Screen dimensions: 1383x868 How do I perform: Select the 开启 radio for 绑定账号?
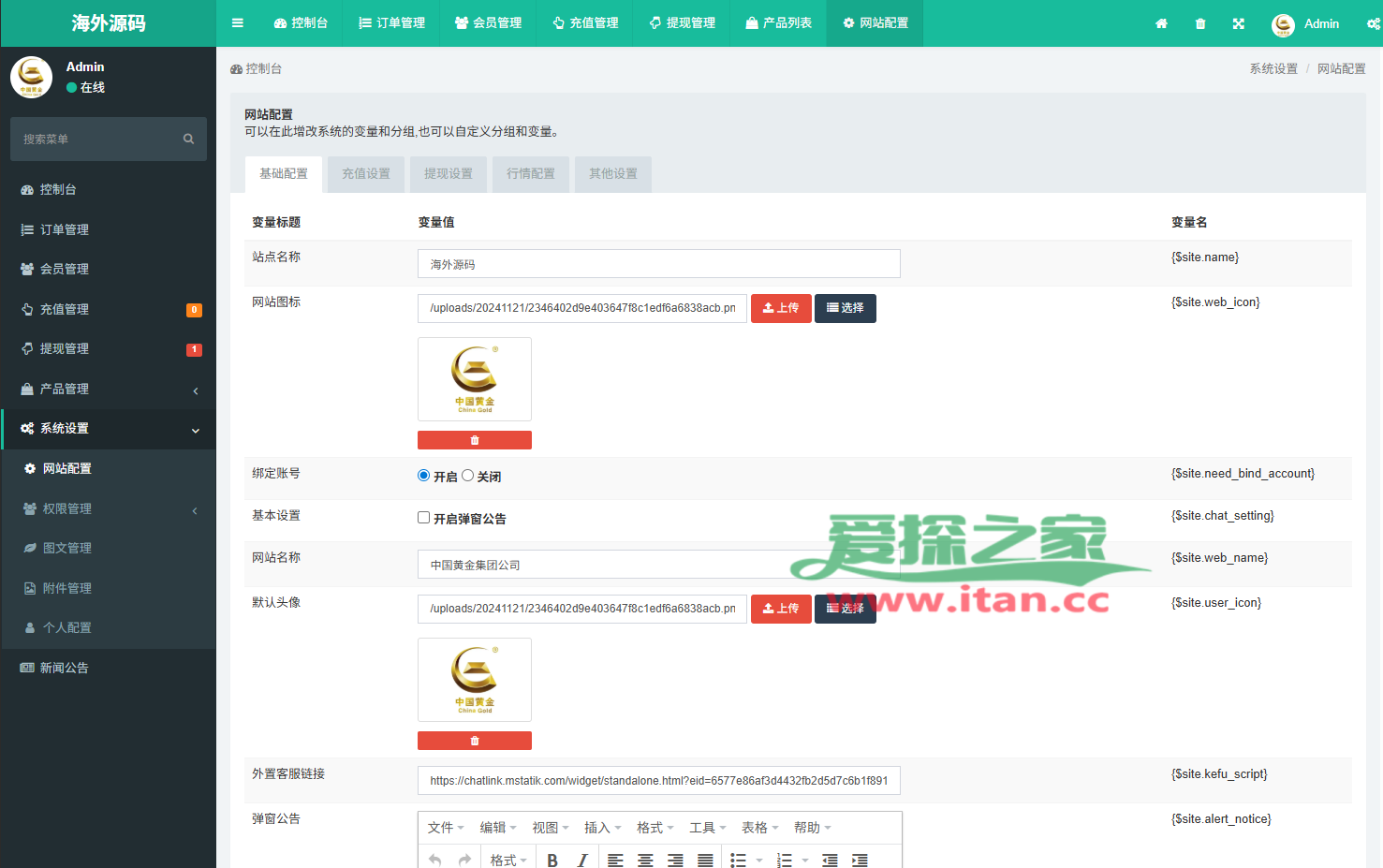click(x=423, y=476)
